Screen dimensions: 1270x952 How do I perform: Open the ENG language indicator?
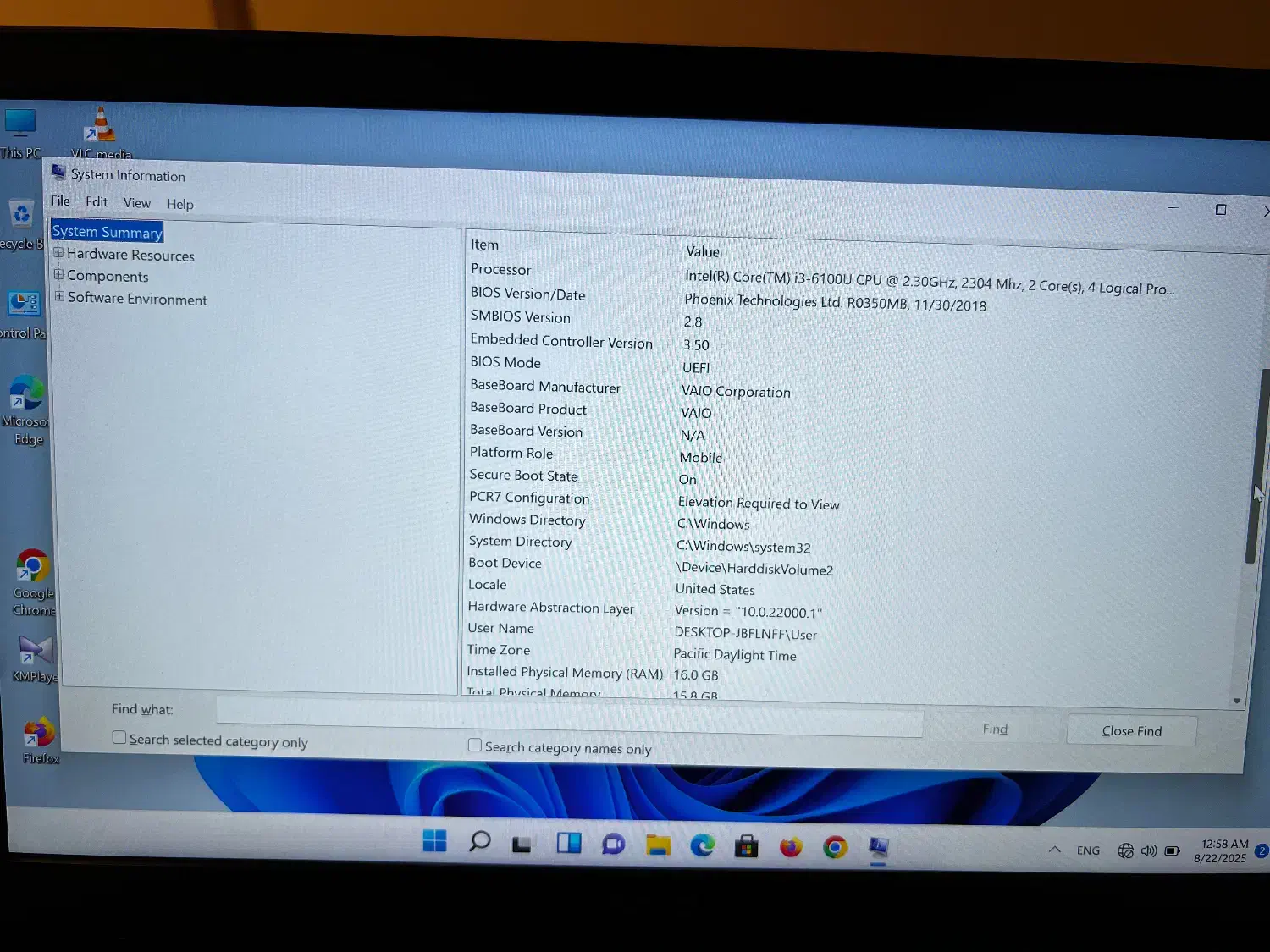1088,850
